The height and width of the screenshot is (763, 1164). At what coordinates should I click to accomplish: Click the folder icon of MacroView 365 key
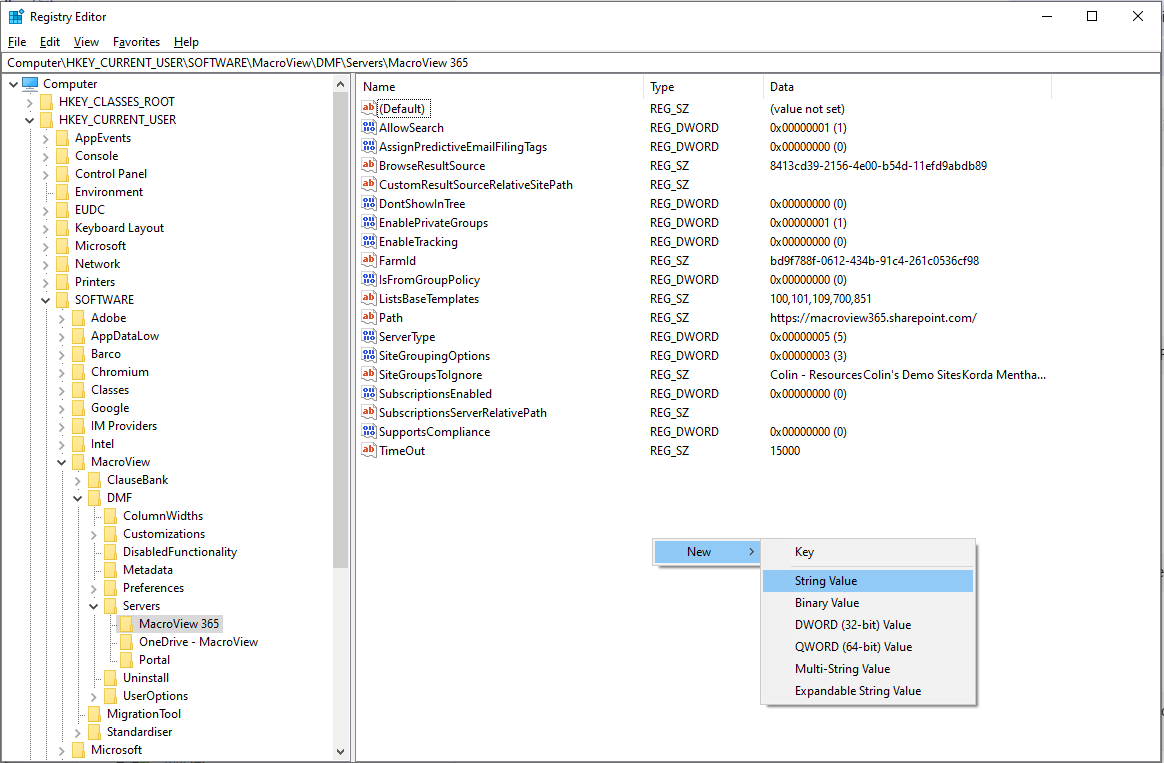pos(126,624)
